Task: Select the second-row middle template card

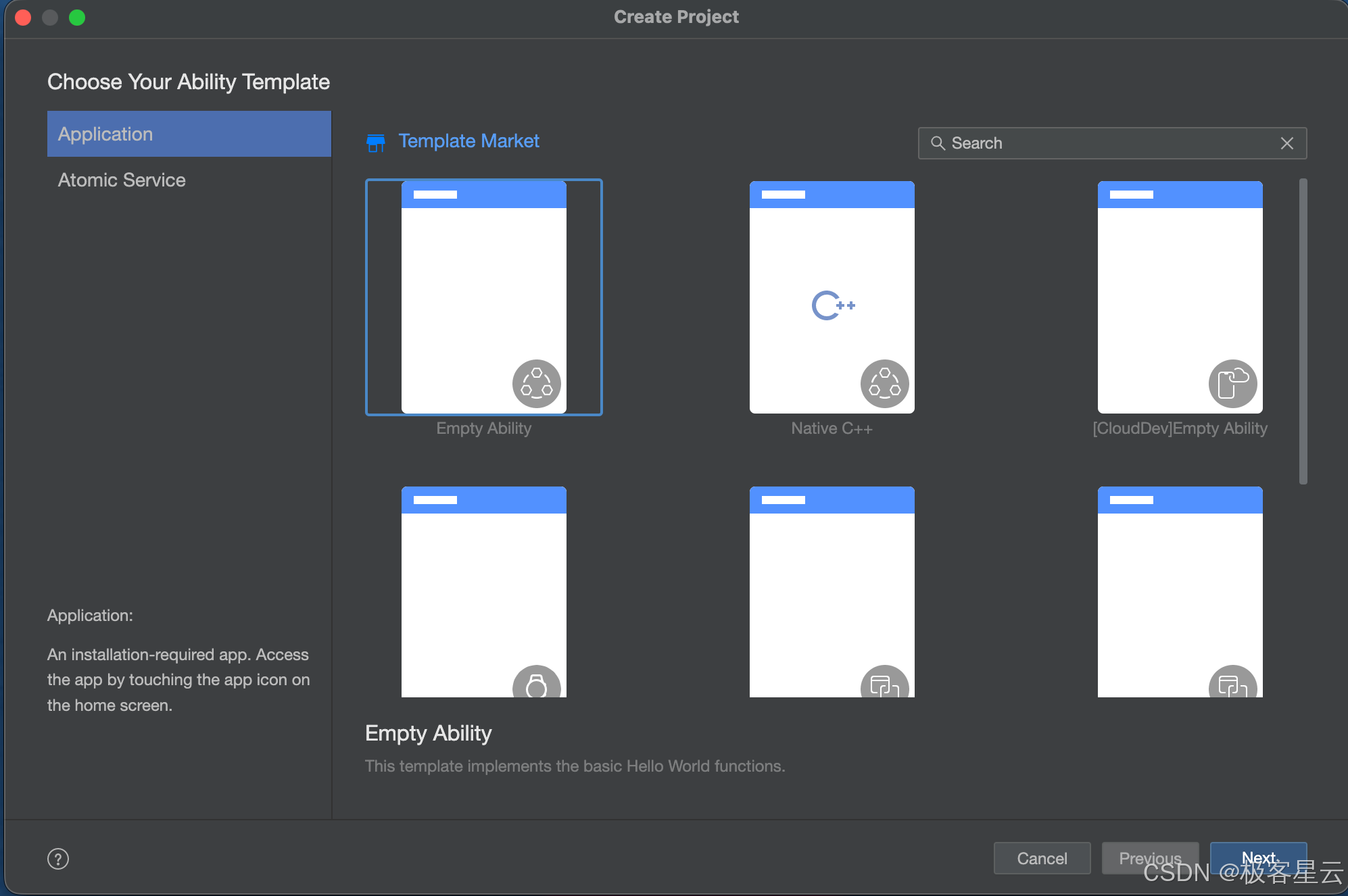Action: pos(832,592)
